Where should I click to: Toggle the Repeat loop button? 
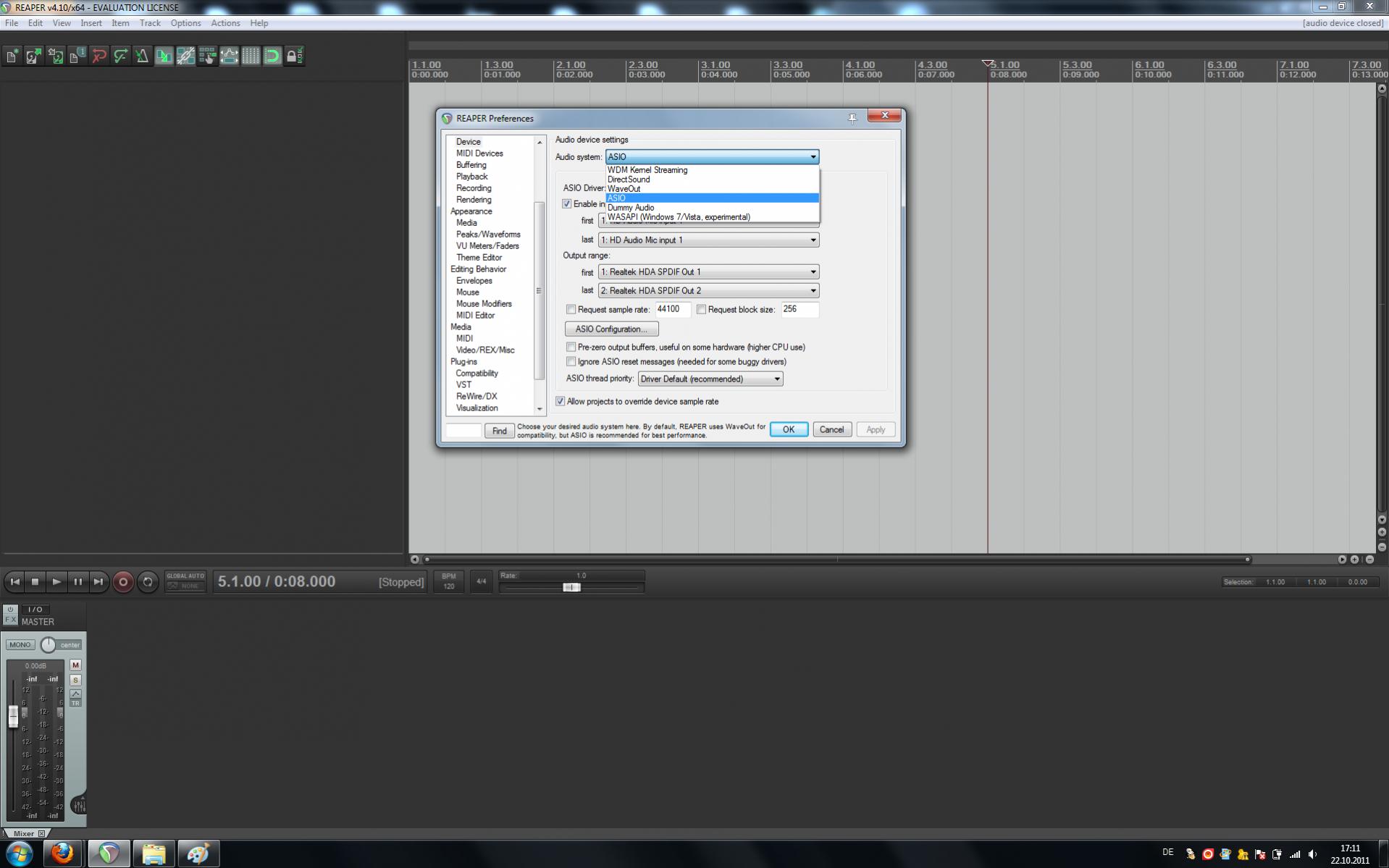point(148,582)
